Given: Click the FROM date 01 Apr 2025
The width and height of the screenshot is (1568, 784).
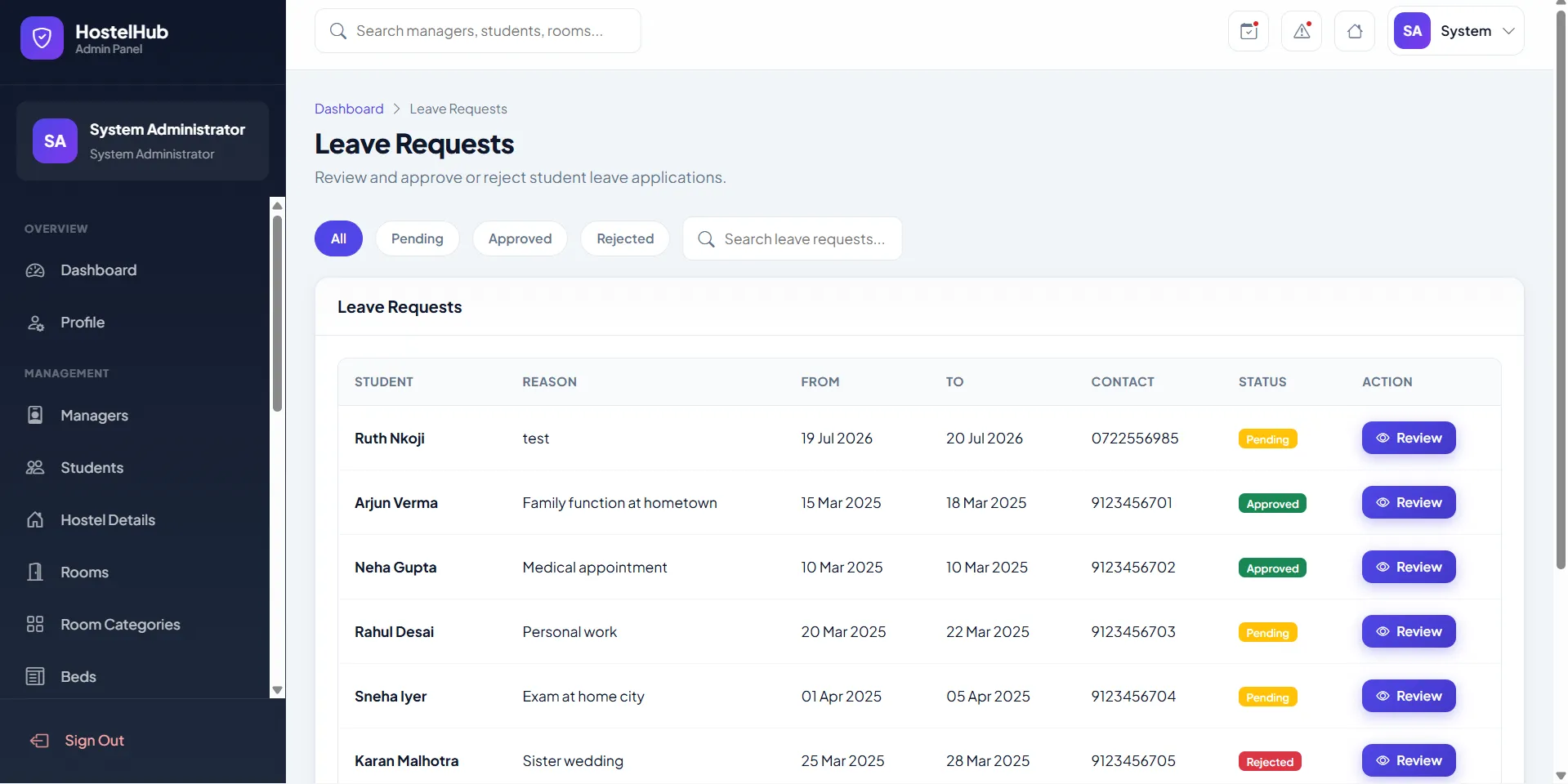Looking at the screenshot, I should 842,697.
